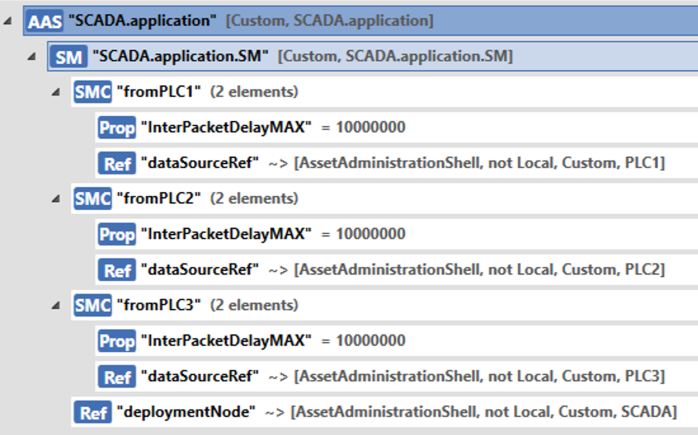Select the "fromPLC2" collection name
This screenshot has width=698, height=435.
click(158, 198)
